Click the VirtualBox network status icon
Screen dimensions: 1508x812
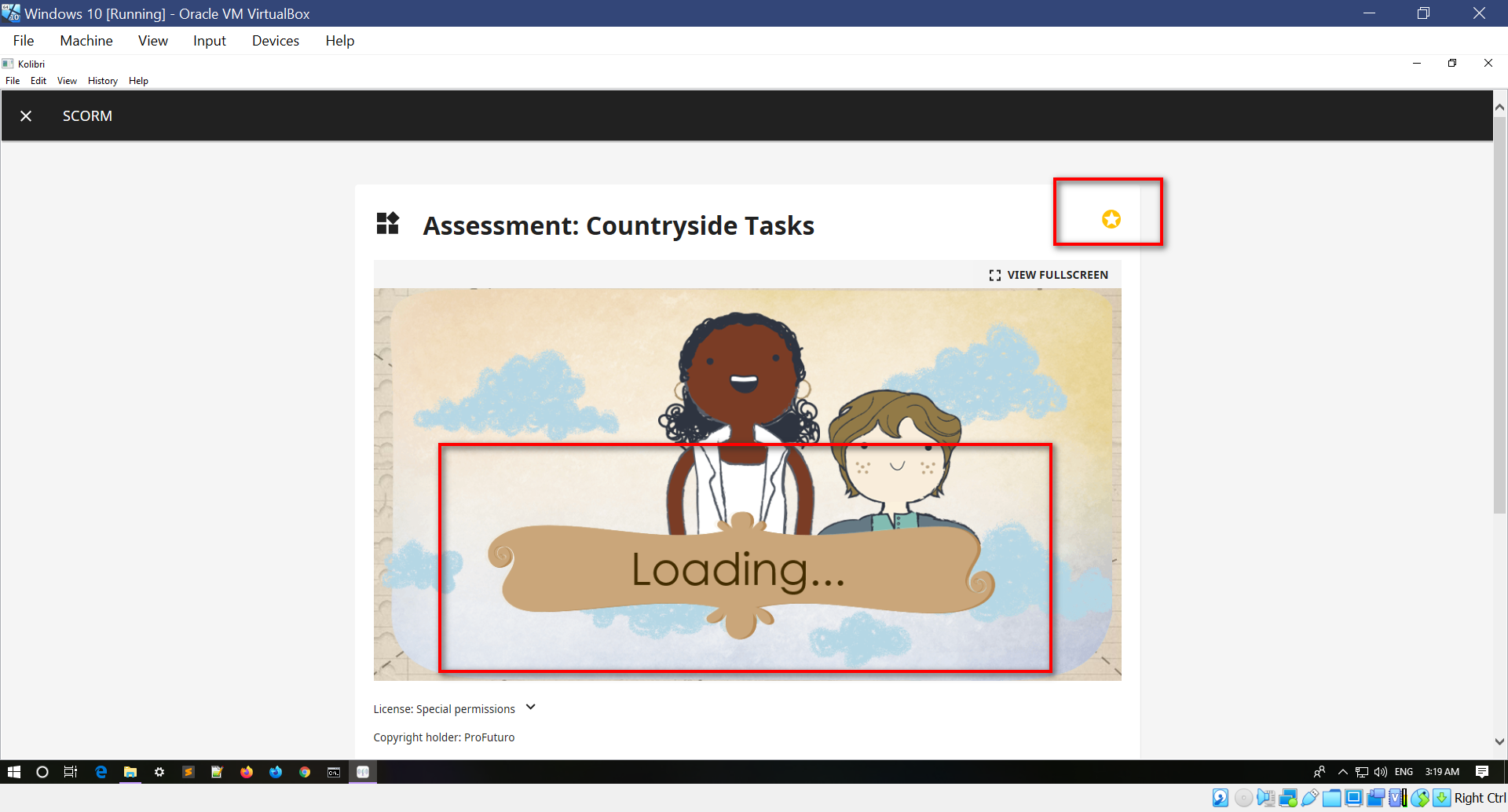pos(1288,798)
